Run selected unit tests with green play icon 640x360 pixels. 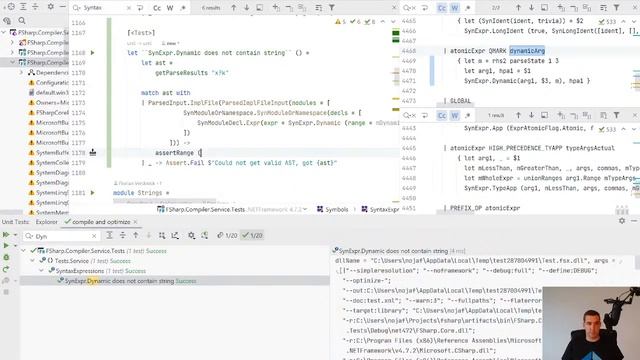tap(6, 245)
